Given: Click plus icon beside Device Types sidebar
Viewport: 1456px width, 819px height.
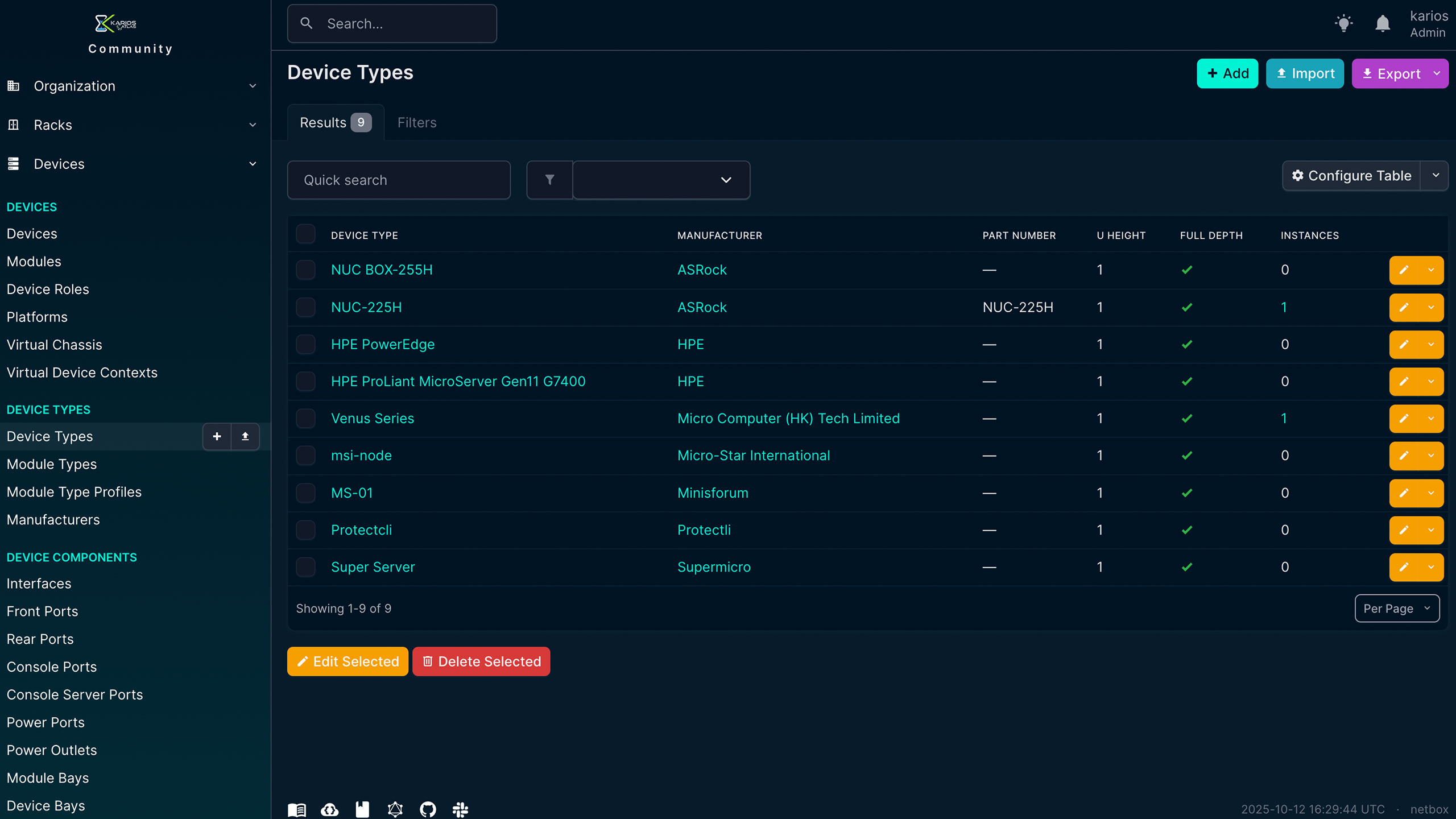Looking at the screenshot, I should (217, 436).
